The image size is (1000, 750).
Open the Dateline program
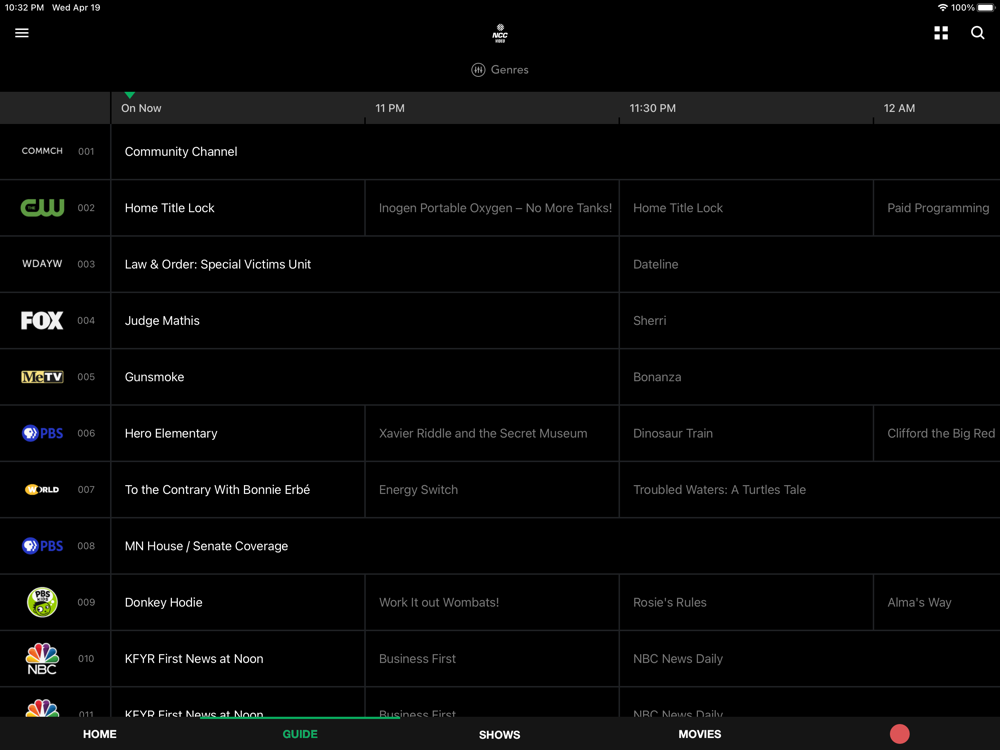(x=810, y=265)
